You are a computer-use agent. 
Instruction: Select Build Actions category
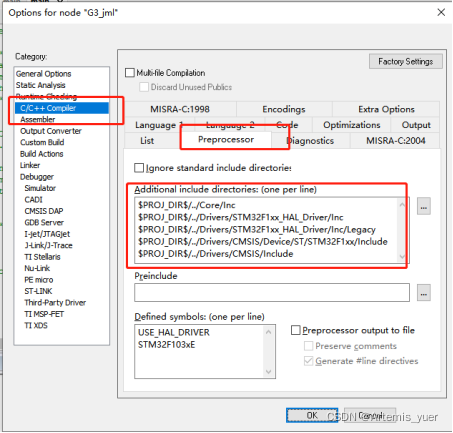pos(42,154)
